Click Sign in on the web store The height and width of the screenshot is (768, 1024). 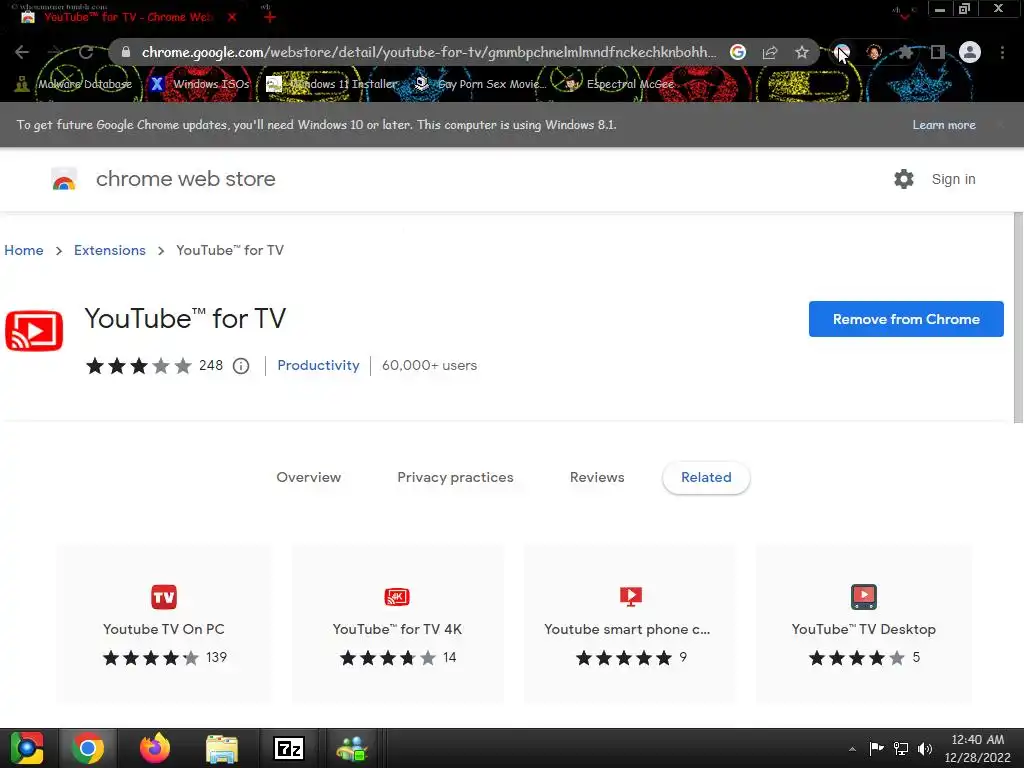(x=953, y=179)
